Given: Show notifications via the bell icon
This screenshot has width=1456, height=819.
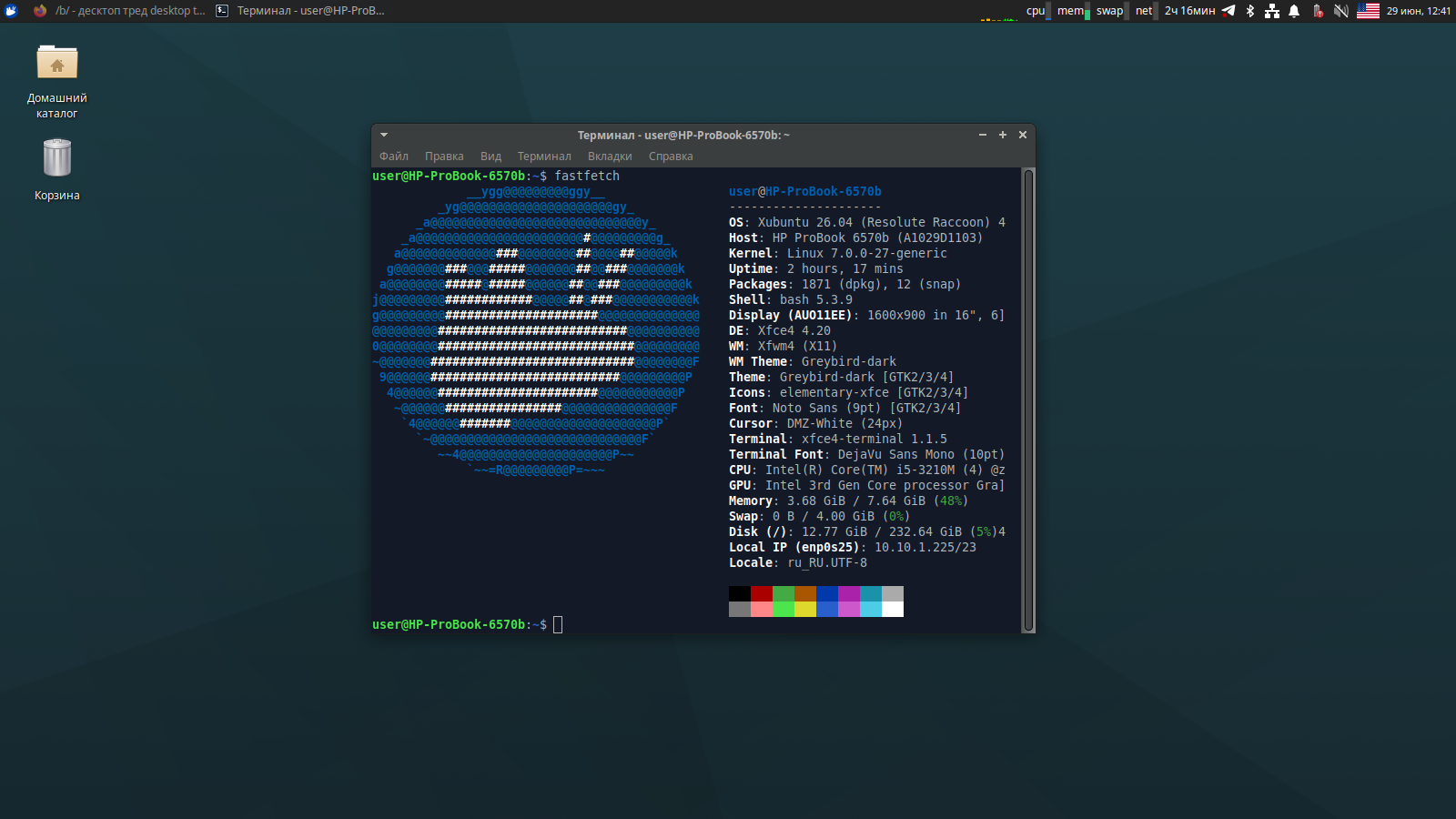Looking at the screenshot, I should point(1294,11).
